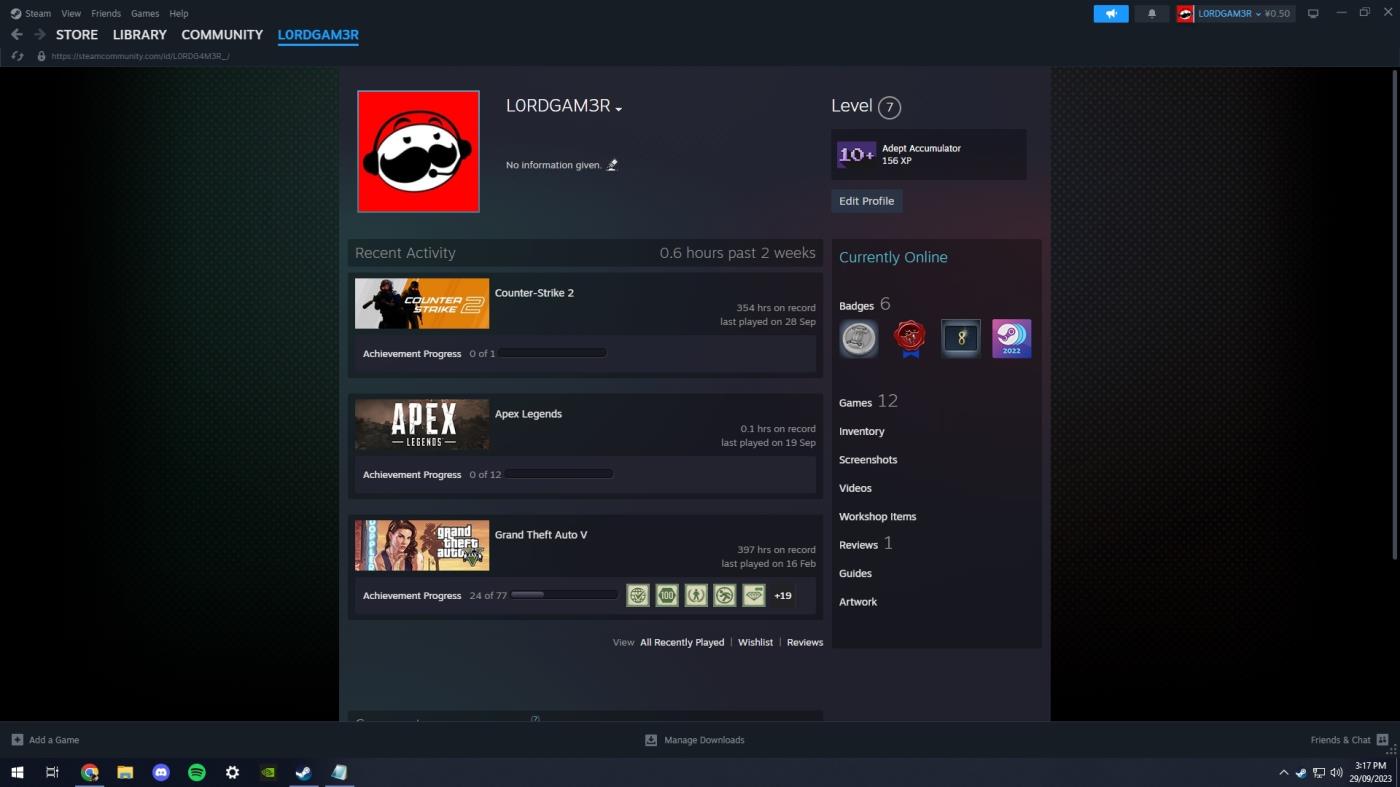Screen dimensions: 1400x787
Task: Select the L0RDGAM3R profile tab
Action: coord(318,35)
